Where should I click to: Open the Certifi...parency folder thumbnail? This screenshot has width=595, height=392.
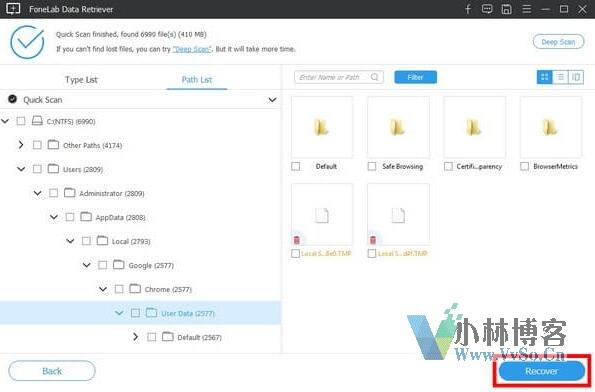tap(474, 127)
